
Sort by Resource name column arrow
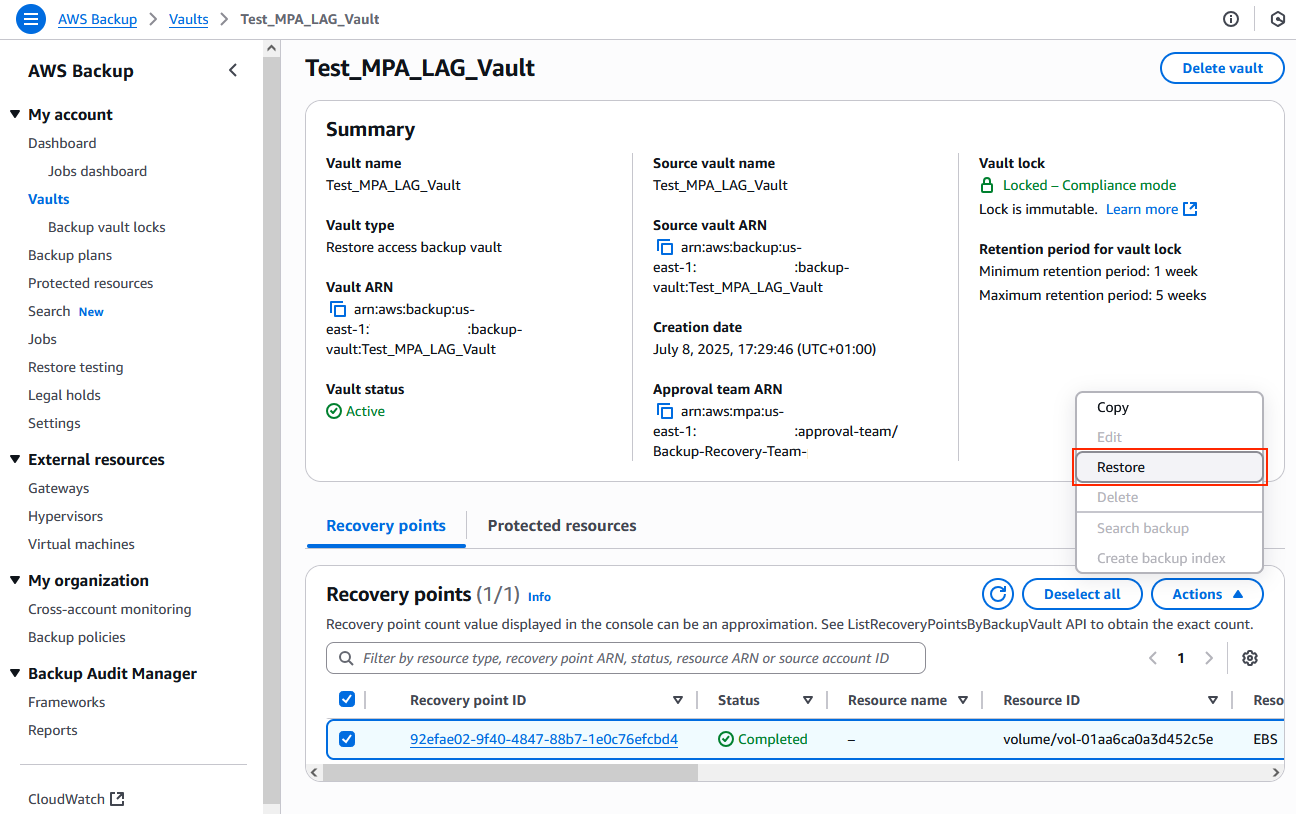point(963,700)
